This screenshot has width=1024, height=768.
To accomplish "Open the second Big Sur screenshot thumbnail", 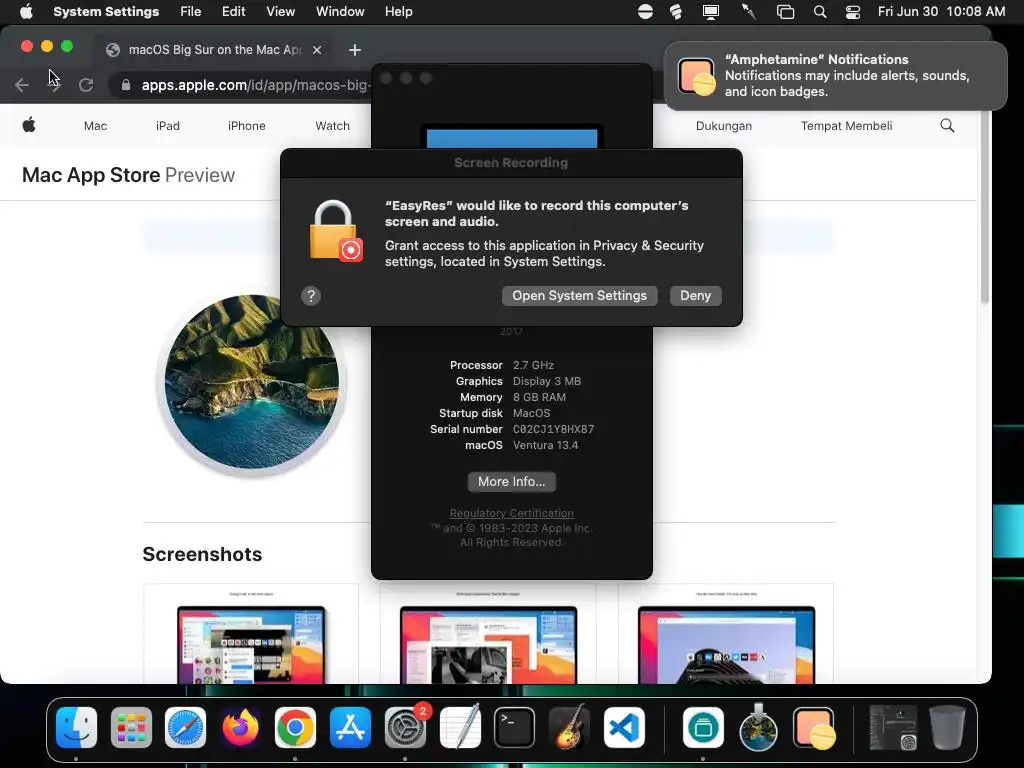I will point(488,634).
